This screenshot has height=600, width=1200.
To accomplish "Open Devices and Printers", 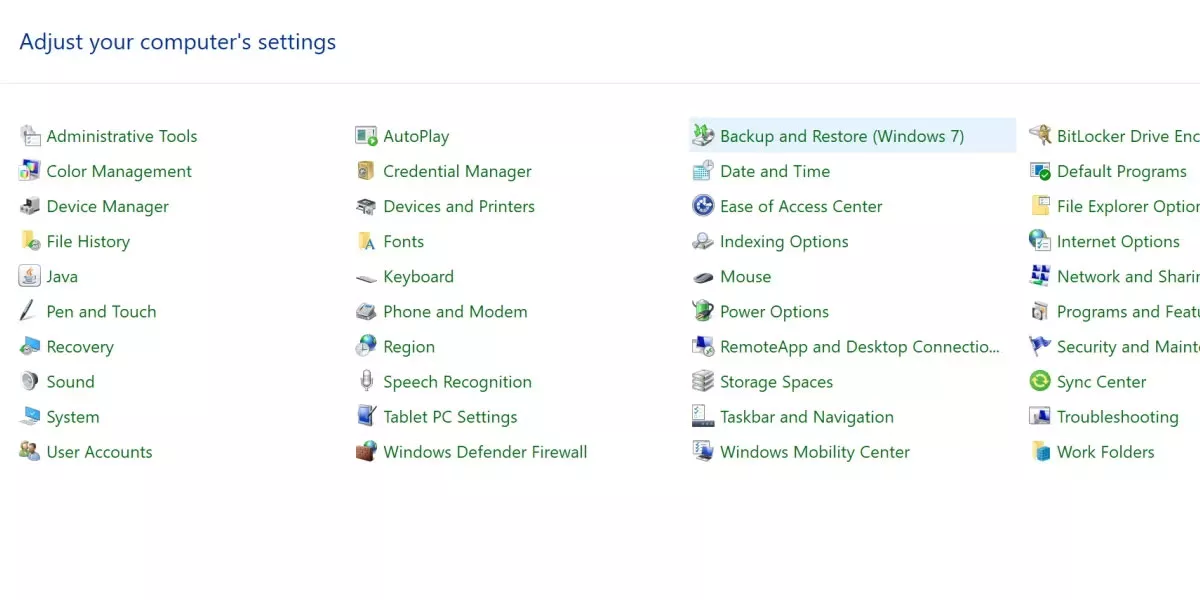I will pyautogui.click(x=459, y=206).
